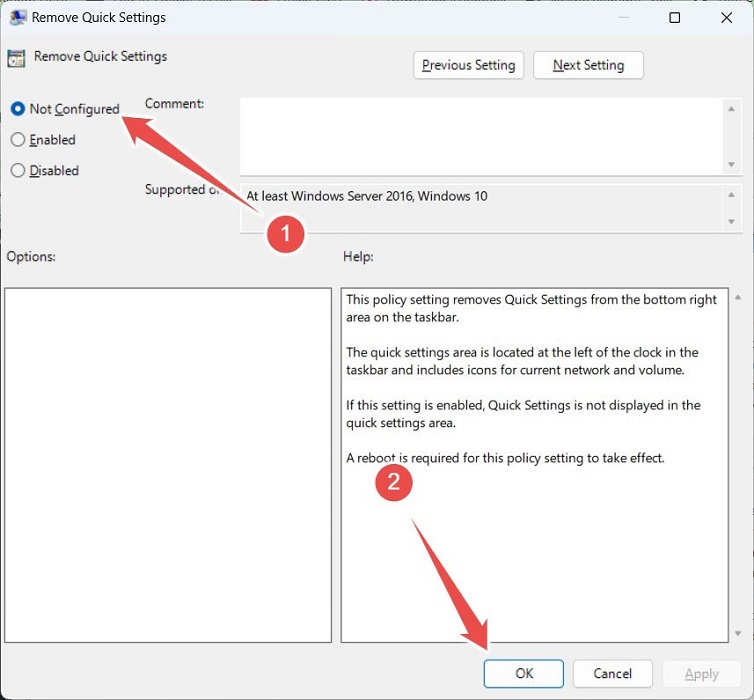Click help text 'If this setting is enabled'
754x700 pixels.
point(414,405)
